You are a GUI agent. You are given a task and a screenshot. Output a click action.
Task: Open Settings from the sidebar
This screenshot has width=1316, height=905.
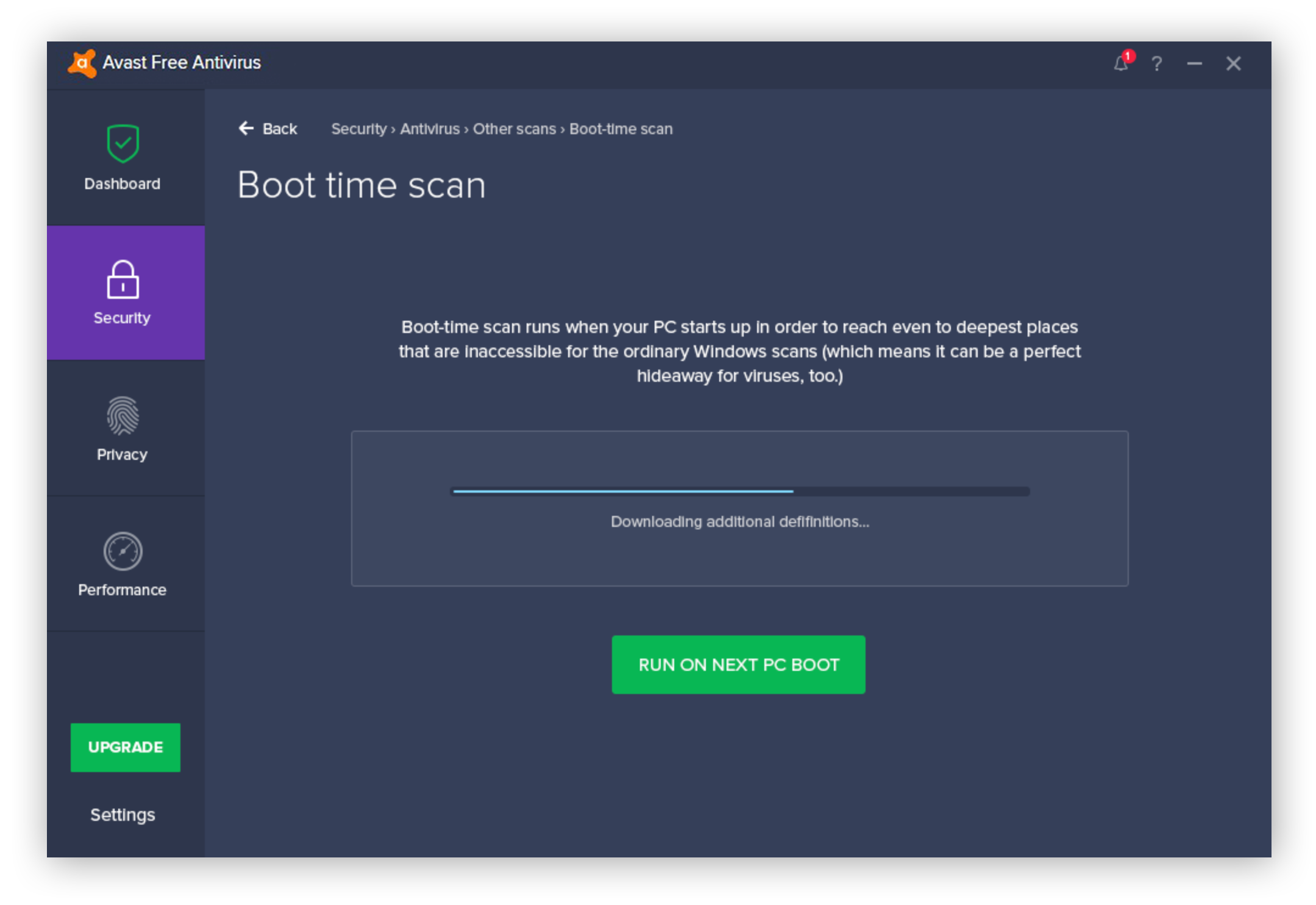click(x=122, y=814)
